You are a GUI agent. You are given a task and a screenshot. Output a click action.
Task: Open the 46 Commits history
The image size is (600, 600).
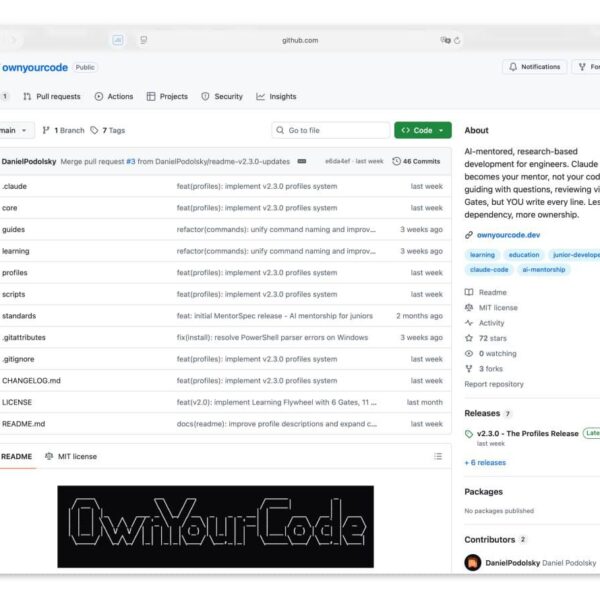point(416,161)
